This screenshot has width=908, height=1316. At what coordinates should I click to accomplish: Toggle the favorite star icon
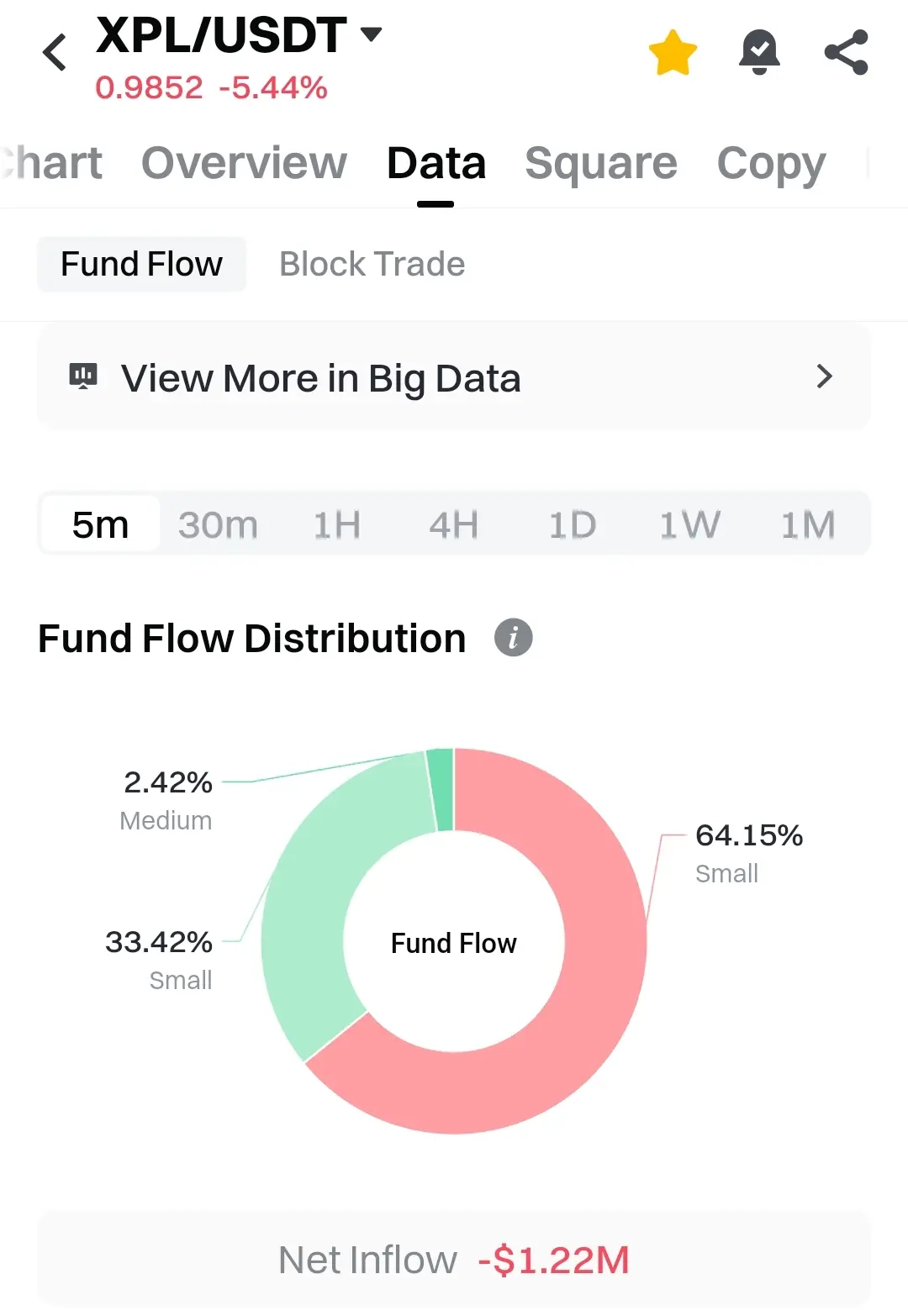(x=673, y=52)
